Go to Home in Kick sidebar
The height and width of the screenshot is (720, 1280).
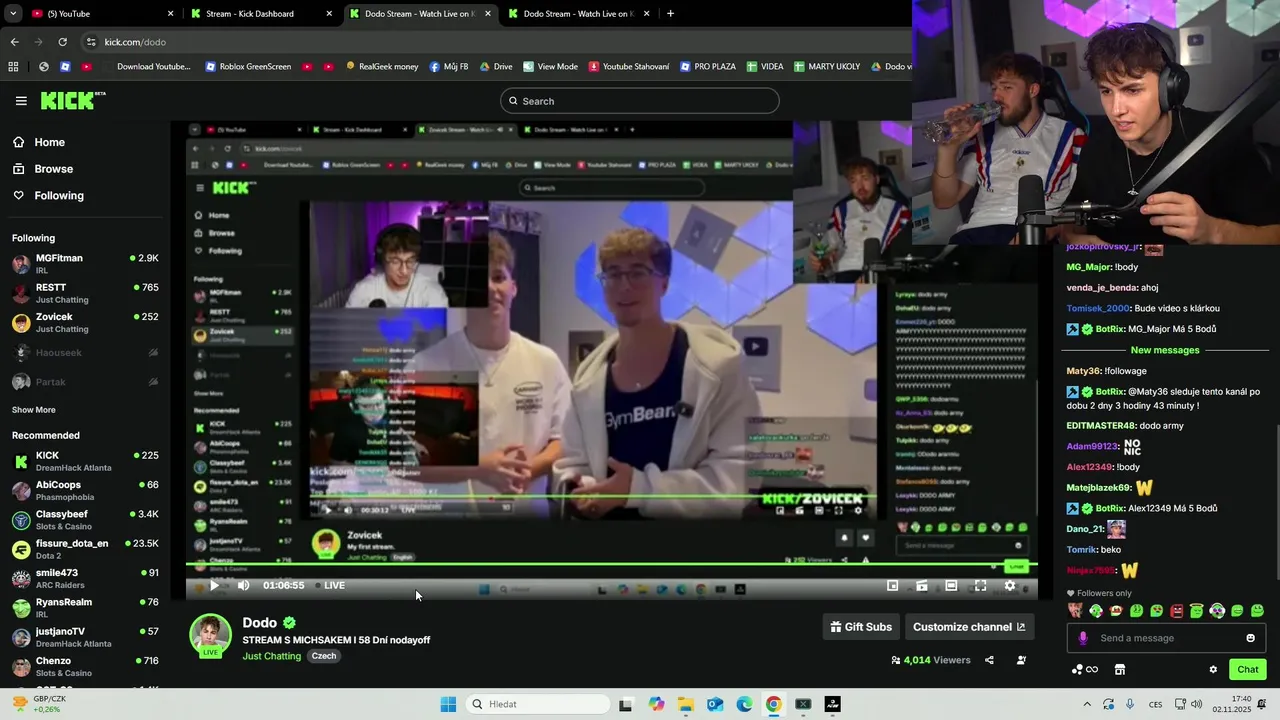[x=40, y=142]
